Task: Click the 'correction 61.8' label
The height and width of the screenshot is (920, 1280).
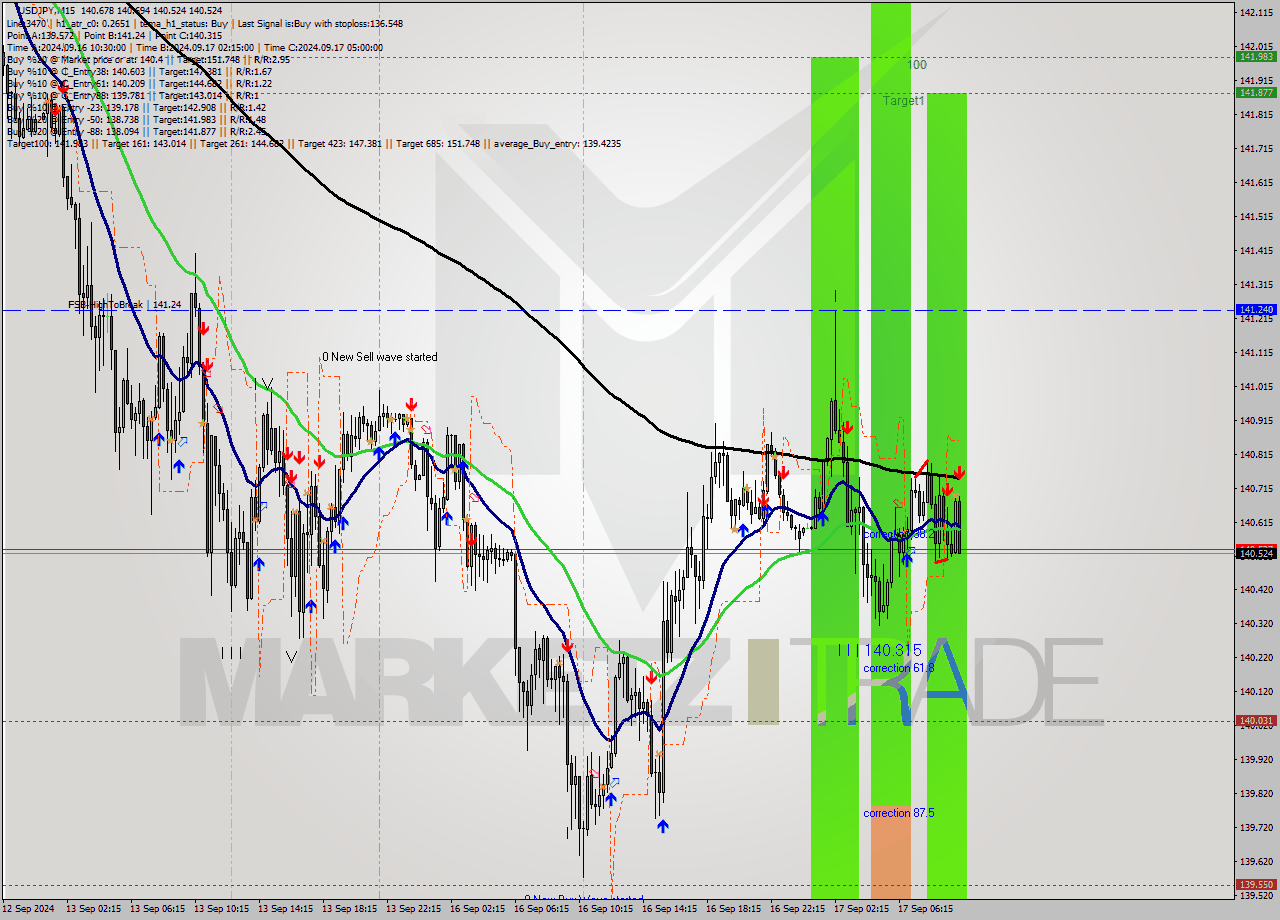Action: tap(899, 668)
